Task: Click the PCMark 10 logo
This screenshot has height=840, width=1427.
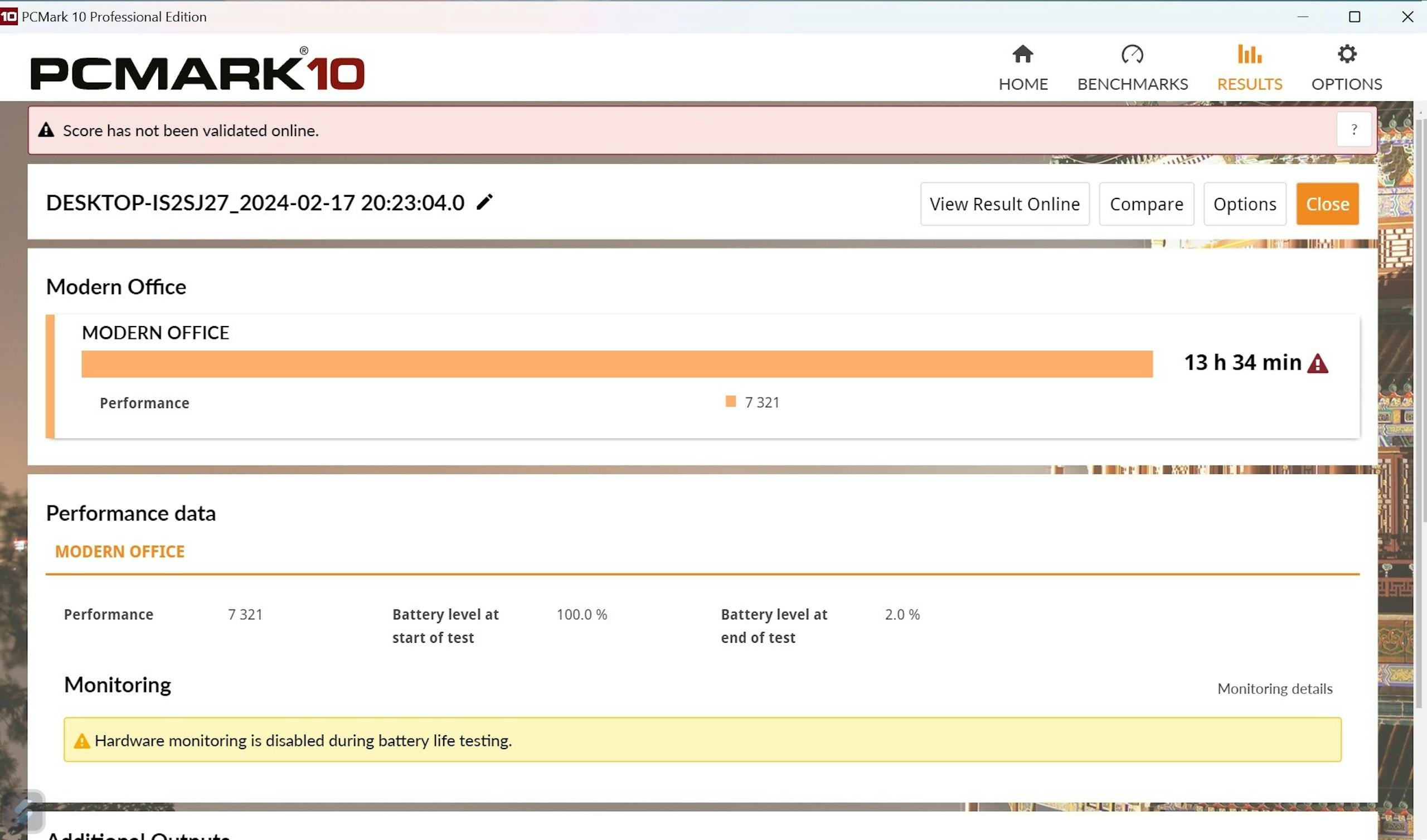Action: (197, 69)
